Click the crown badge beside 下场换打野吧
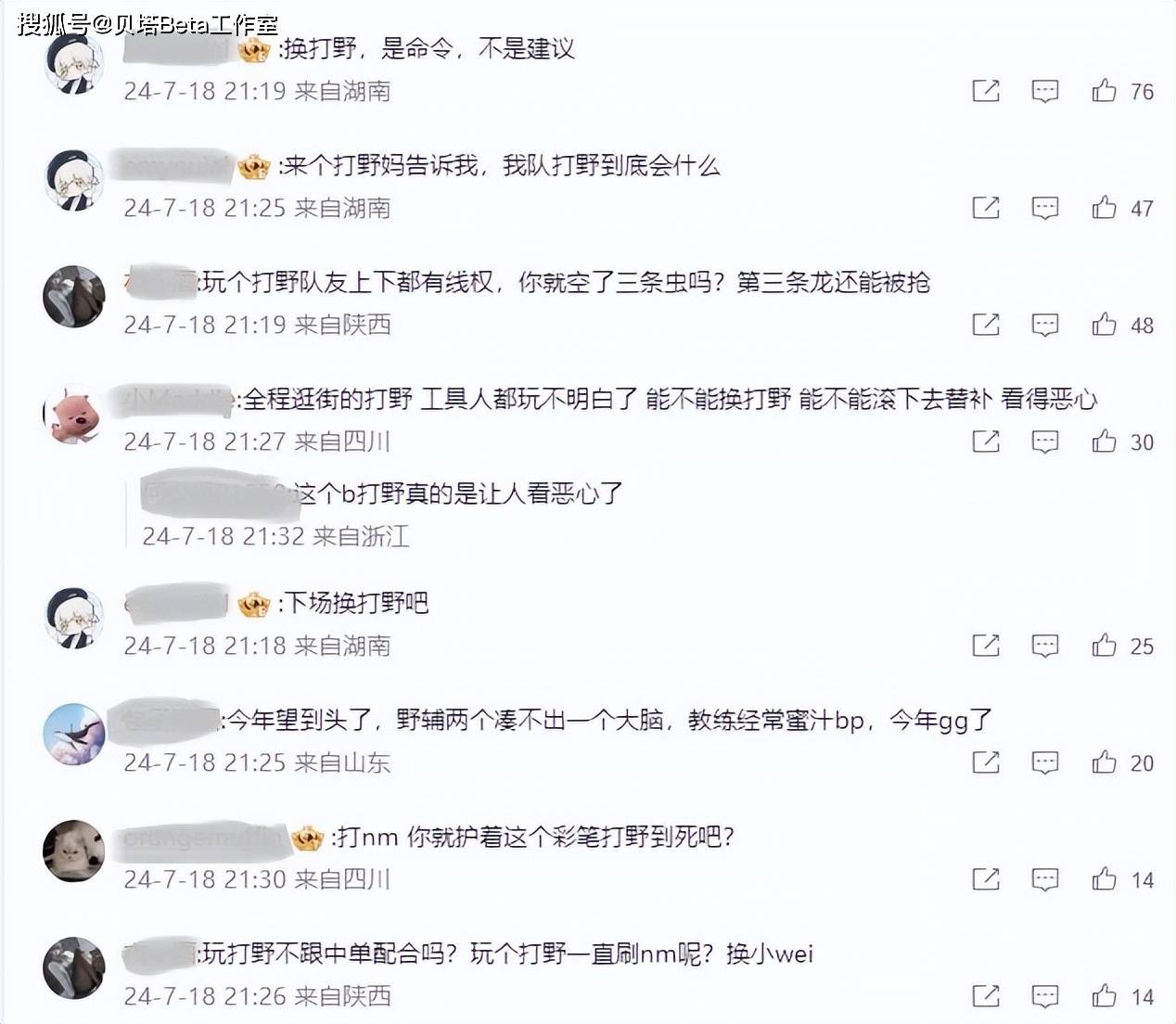Screen dimensions: 1176x1024 (x=253, y=605)
